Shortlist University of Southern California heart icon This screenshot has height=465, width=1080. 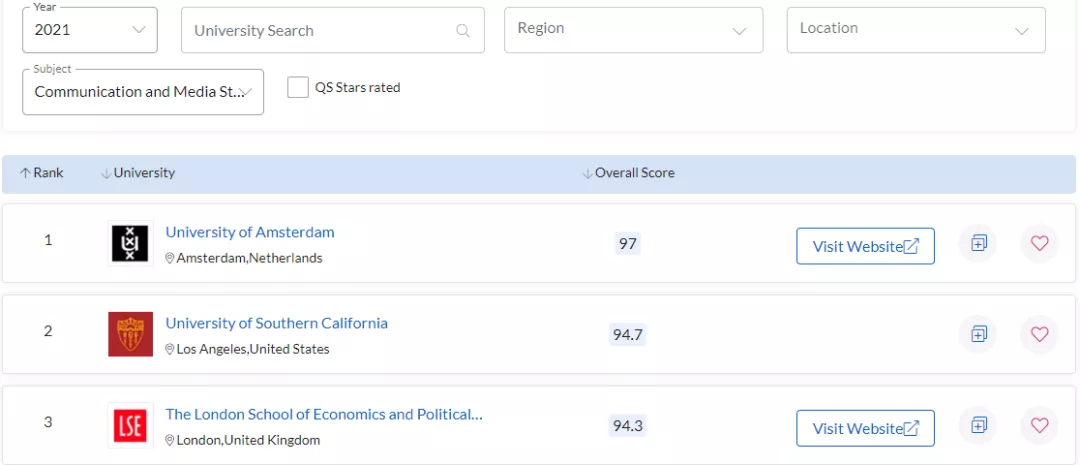[1039, 334]
